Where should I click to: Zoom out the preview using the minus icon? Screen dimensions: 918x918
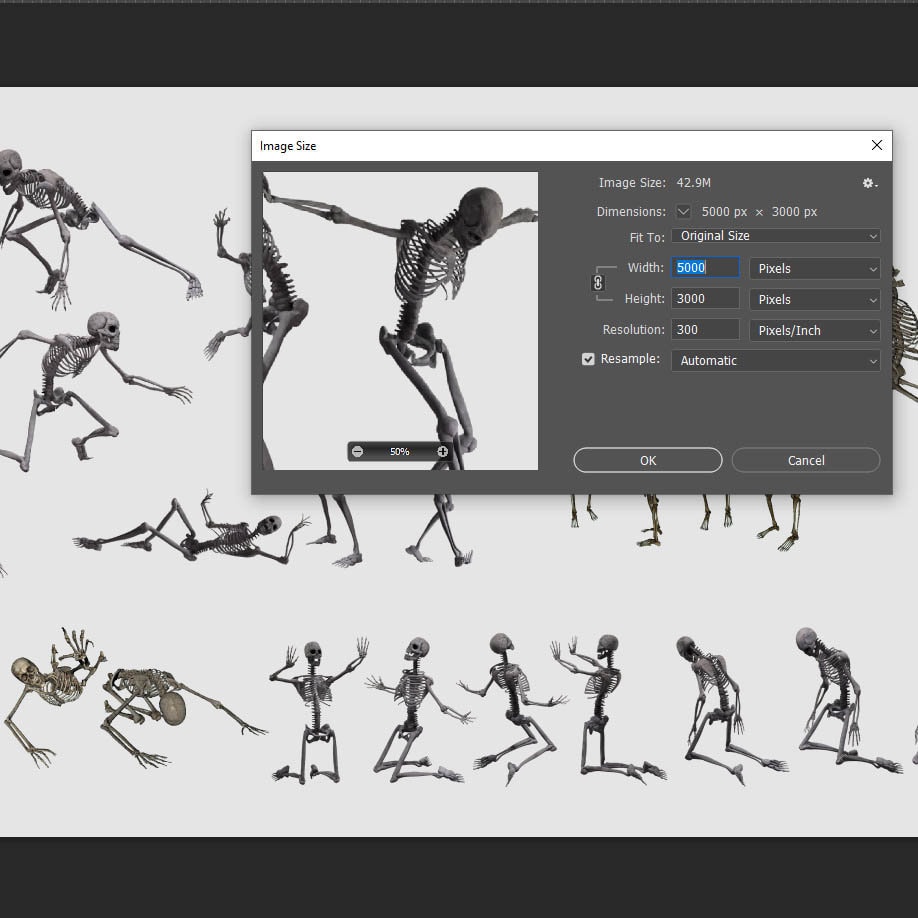357,451
